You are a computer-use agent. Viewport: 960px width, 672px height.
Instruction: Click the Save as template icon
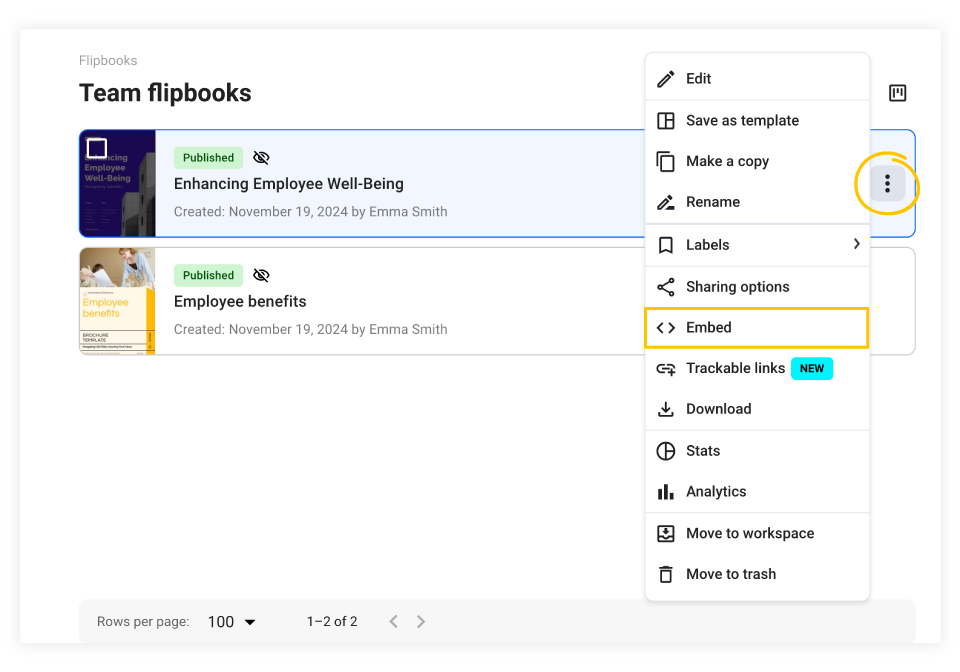tap(666, 120)
